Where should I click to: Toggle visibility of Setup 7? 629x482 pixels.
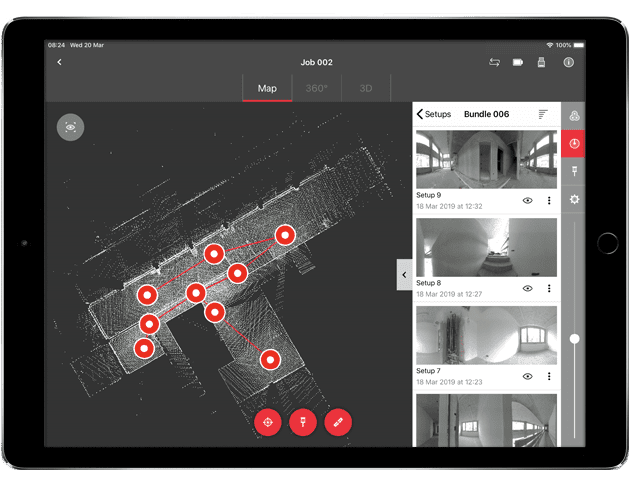coord(528,376)
